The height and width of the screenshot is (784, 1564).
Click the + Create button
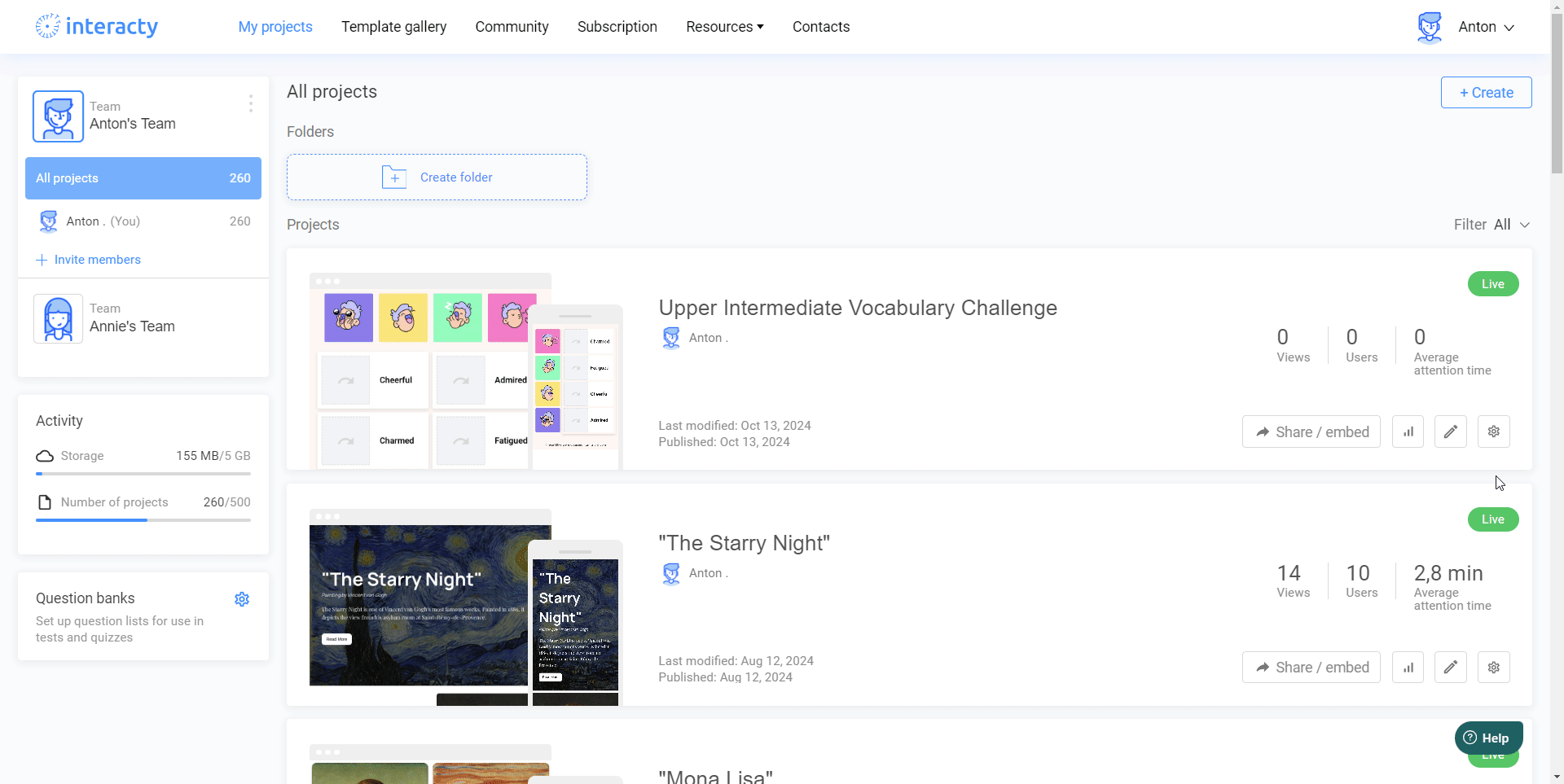click(1486, 93)
